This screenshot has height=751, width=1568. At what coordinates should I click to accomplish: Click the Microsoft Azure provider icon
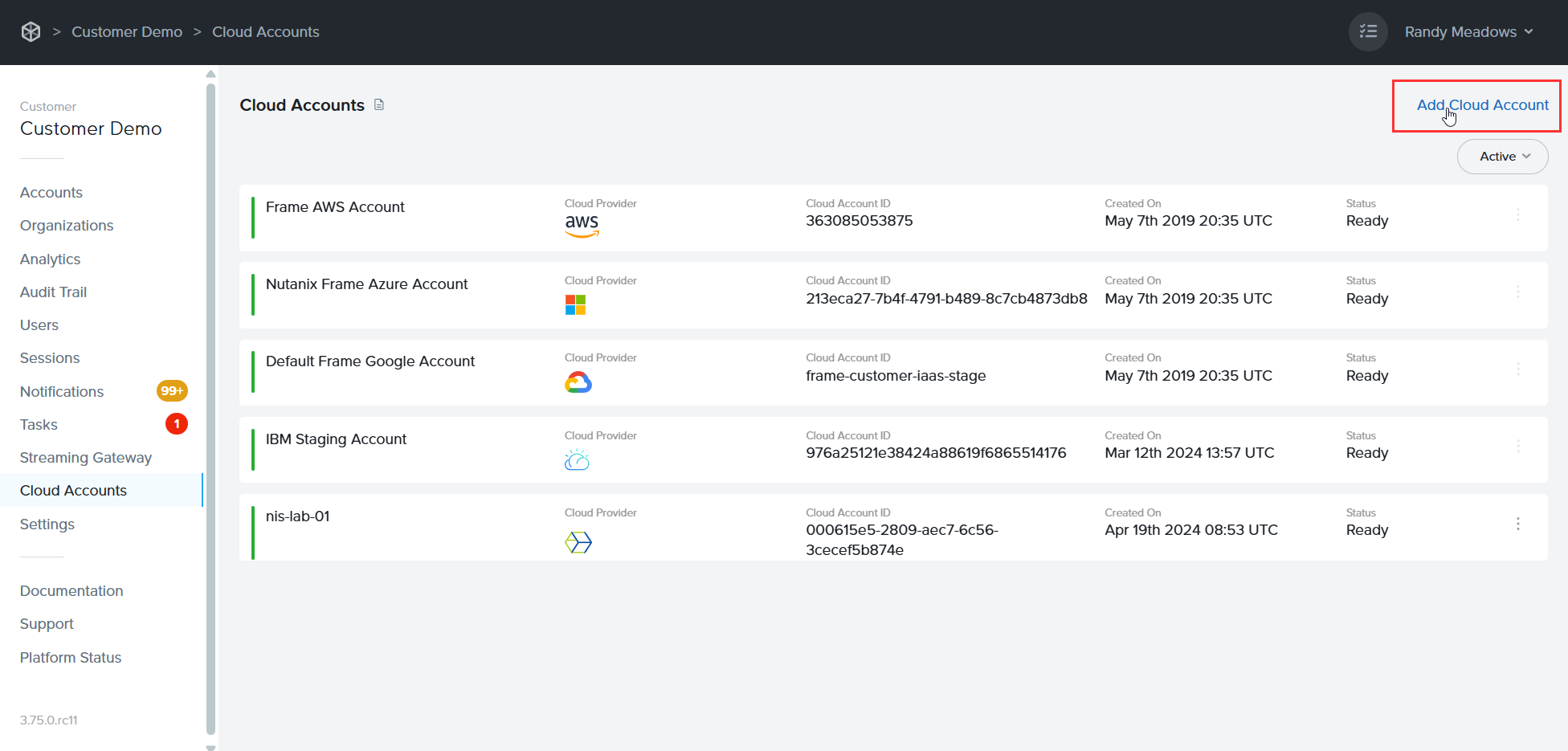575,304
